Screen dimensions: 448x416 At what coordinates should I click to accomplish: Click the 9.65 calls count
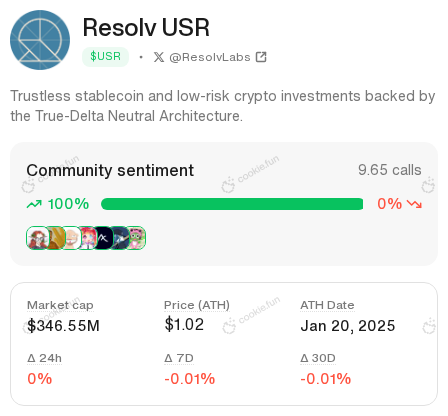tap(390, 170)
